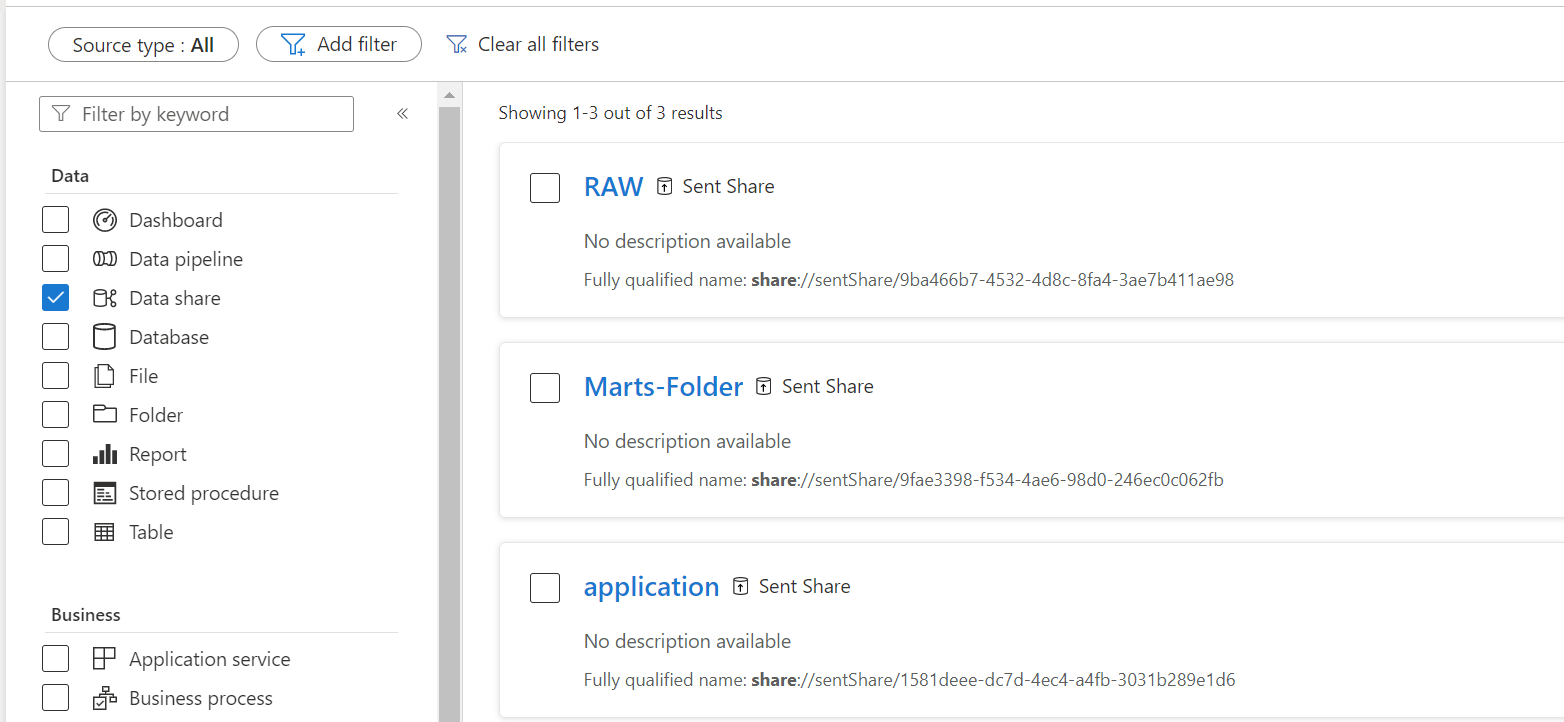Screen dimensions: 1564x722
Task: Open the RAW sent share link
Action: pos(613,187)
